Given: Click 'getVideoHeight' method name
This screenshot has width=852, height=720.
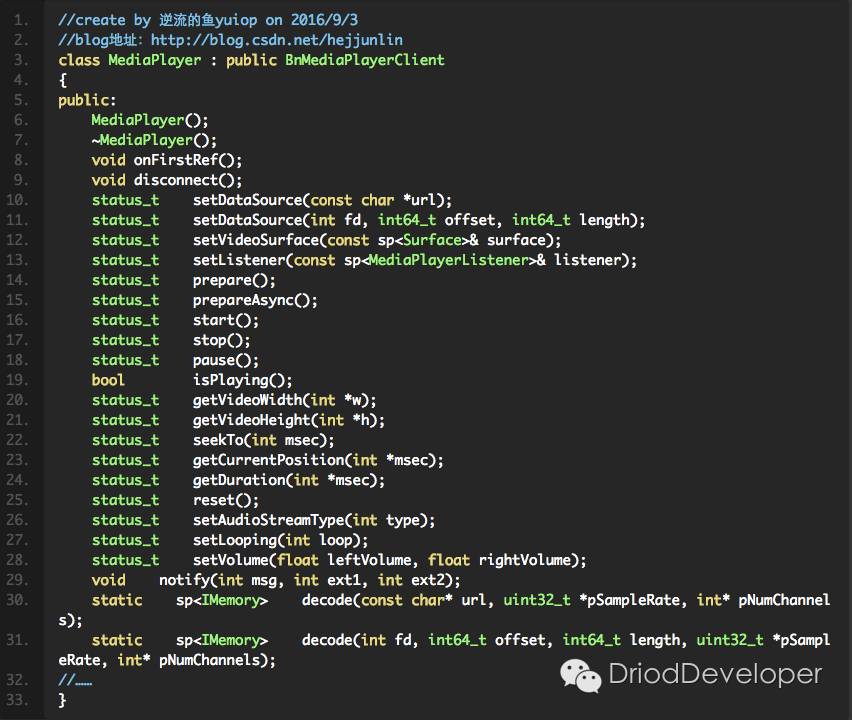Looking at the screenshot, I should (251, 421).
